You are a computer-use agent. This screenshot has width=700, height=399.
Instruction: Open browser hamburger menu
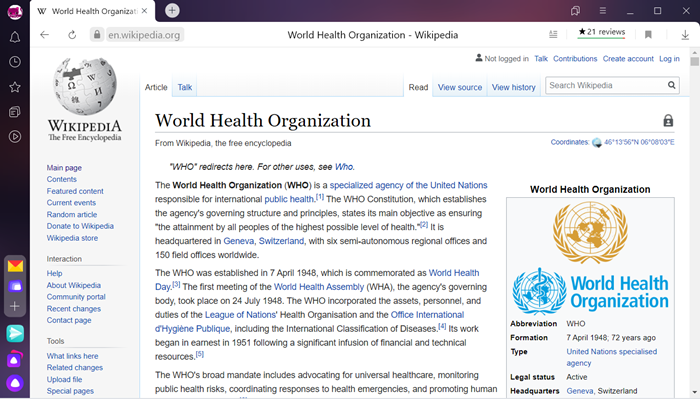click(603, 11)
